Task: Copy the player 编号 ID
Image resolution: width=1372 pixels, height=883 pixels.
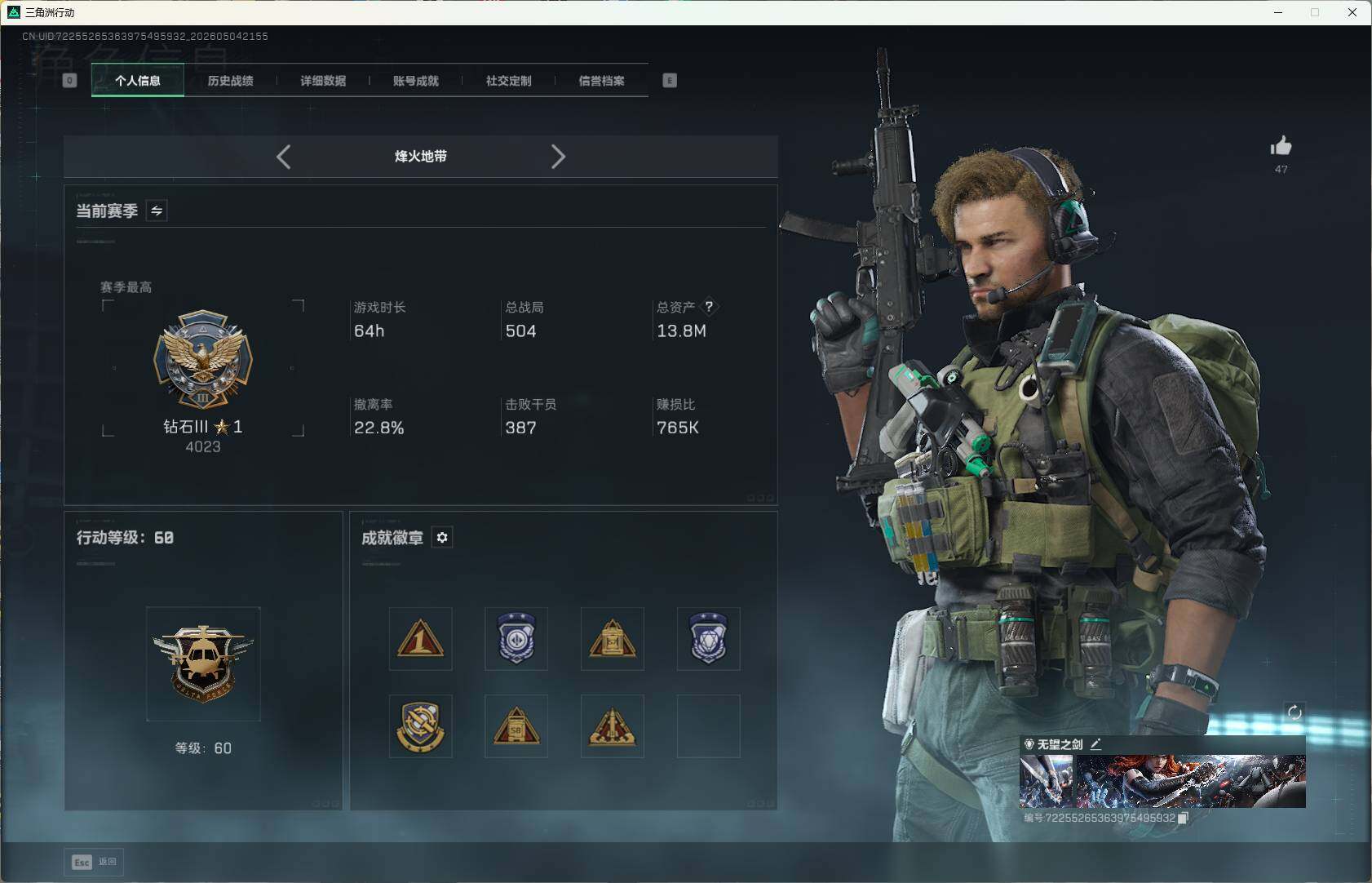Action: (x=1184, y=818)
